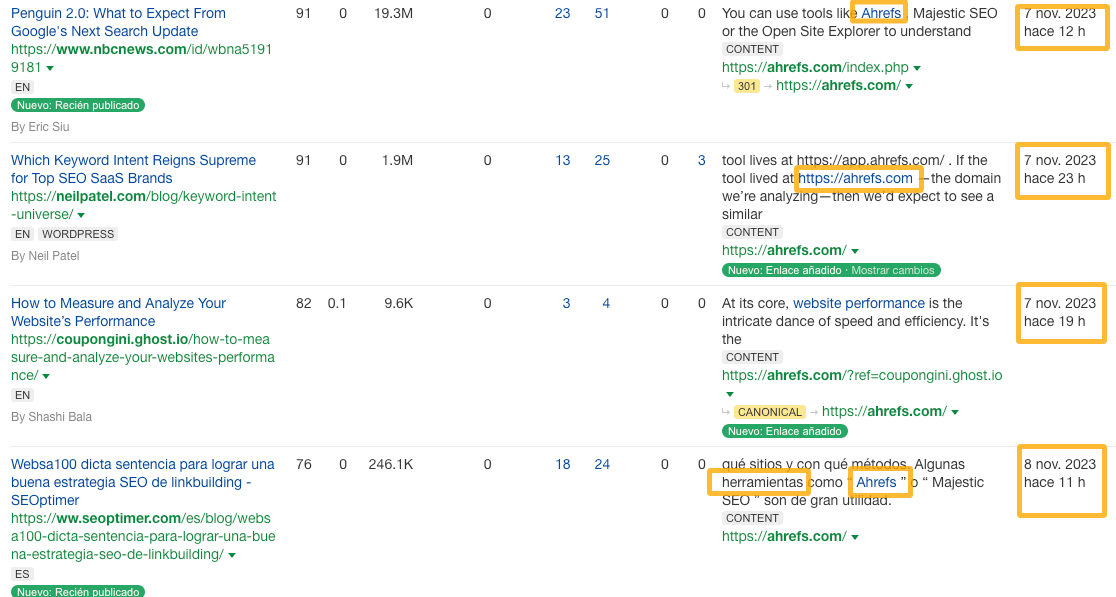The width and height of the screenshot is (1116, 597).
Task: Click the CANONICAL badge
Action: click(x=769, y=412)
